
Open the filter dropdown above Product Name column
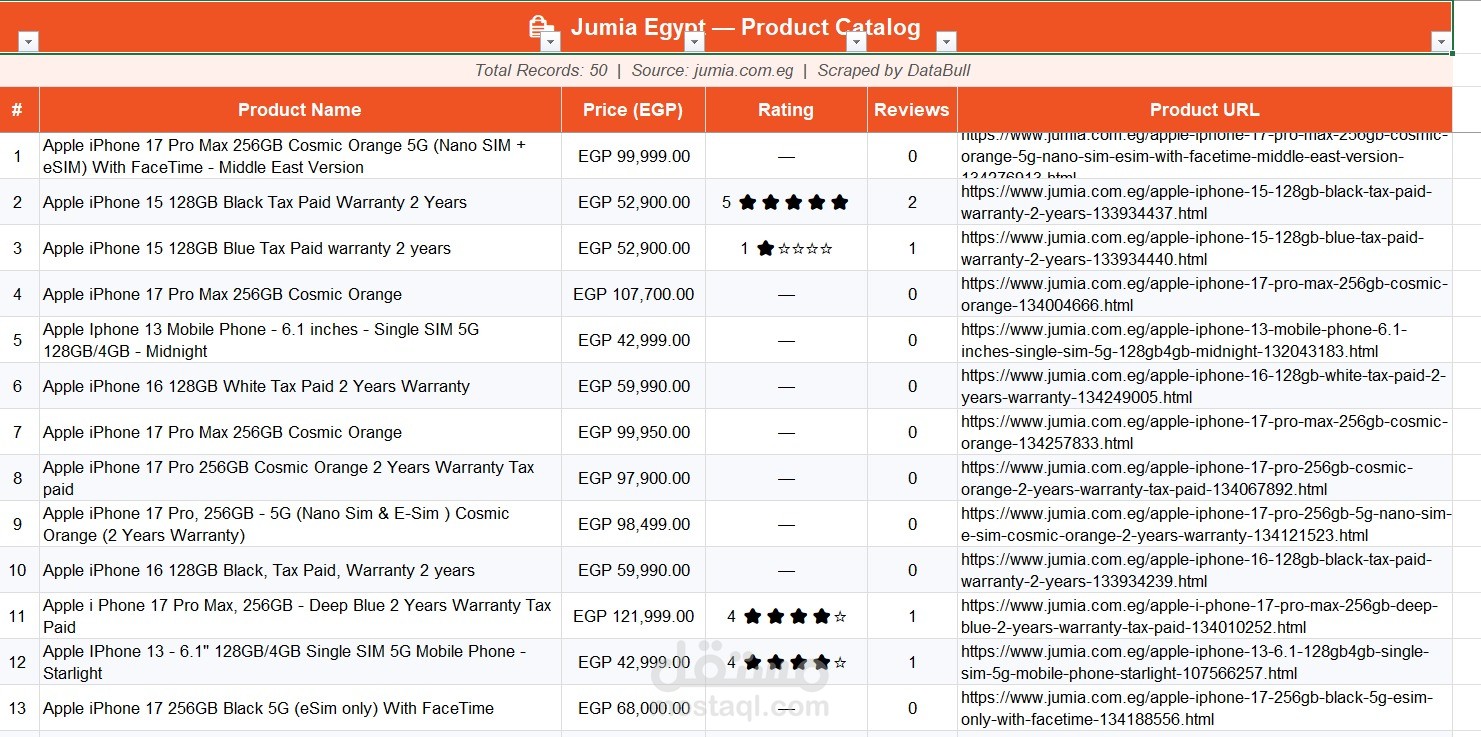pyautogui.click(x=550, y=41)
